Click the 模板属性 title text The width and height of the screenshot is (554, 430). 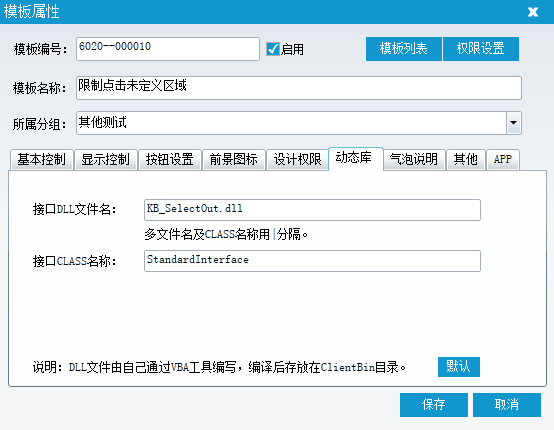(x=31, y=12)
